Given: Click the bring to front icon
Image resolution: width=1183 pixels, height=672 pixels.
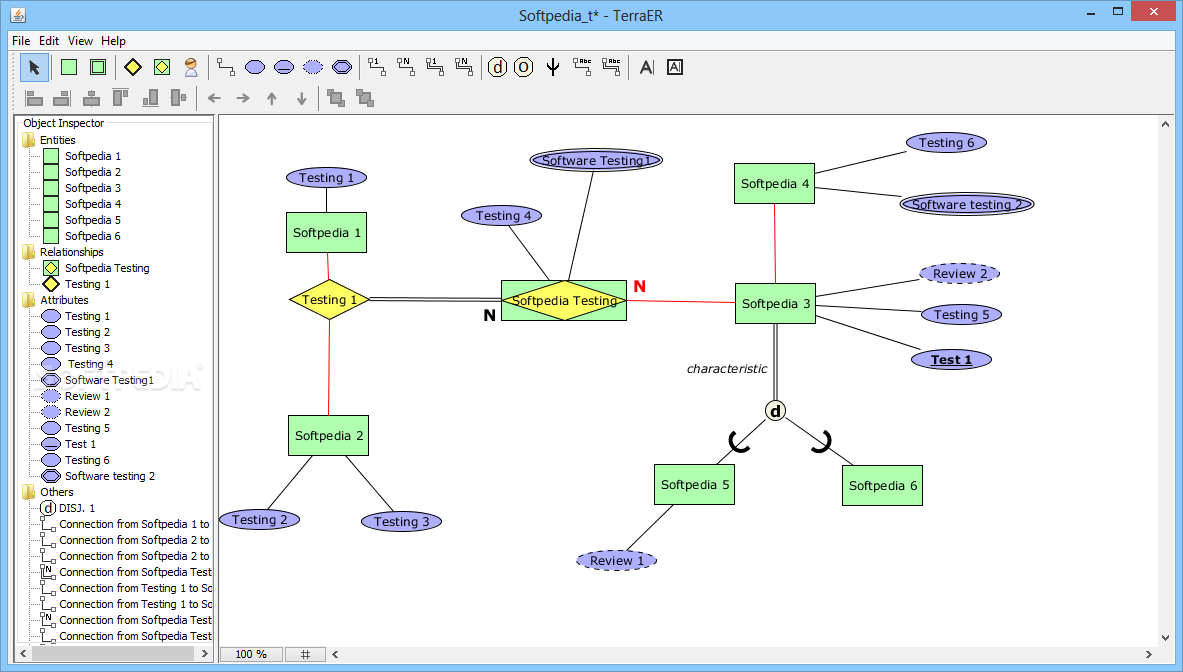Looking at the screenshot, I should pos(336,98).
